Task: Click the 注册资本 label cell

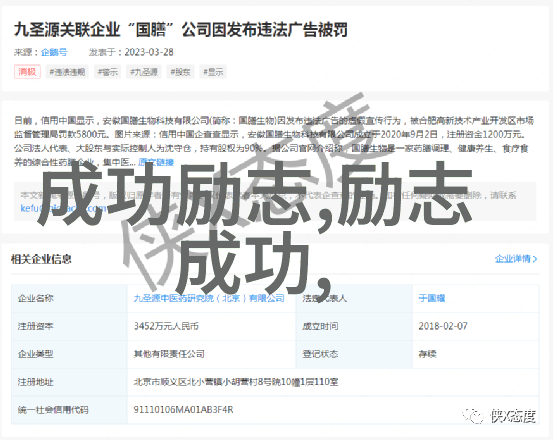Action: (69, 326)
